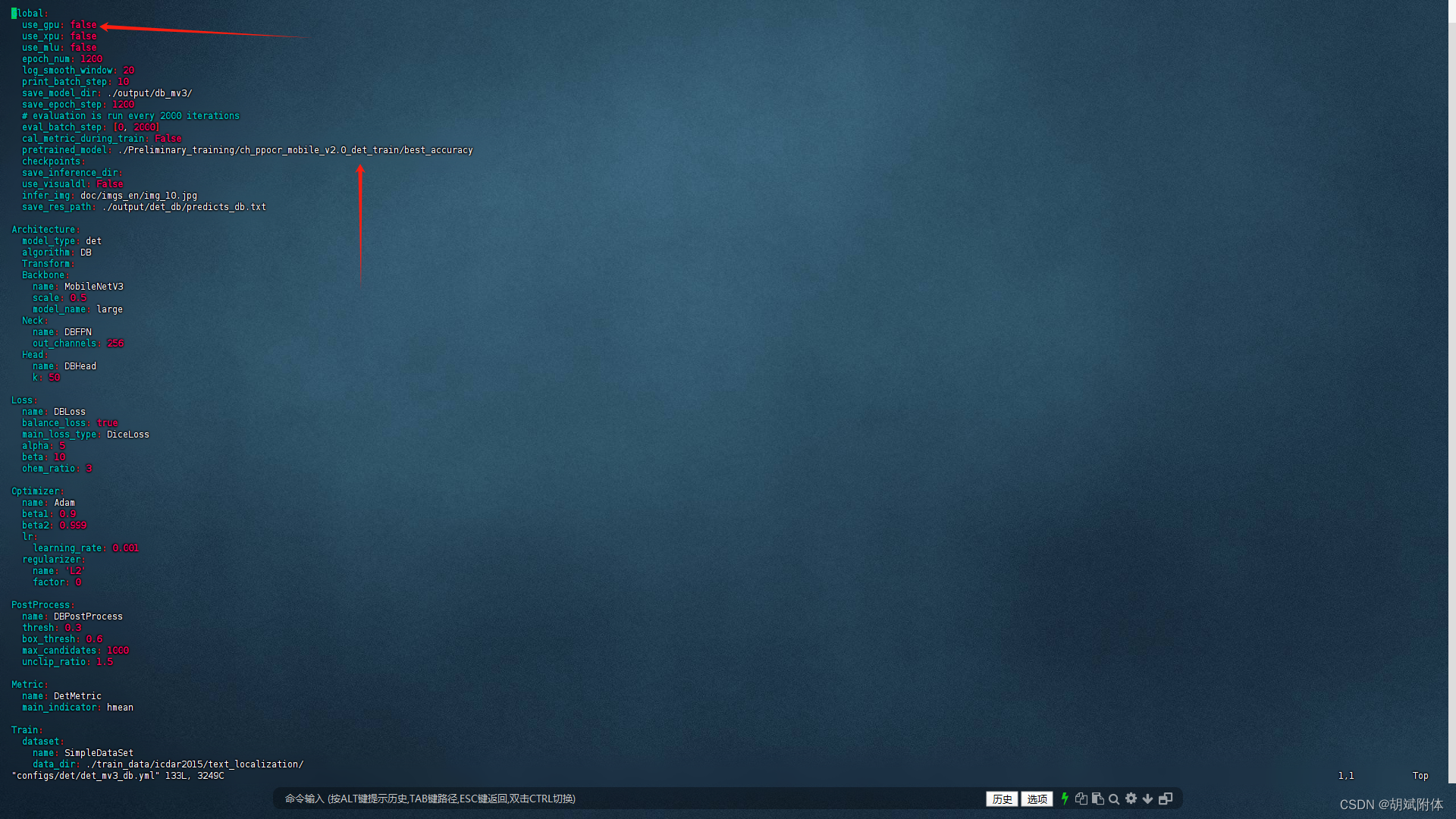Viewport: 1456px width, 819px height.
Task: Click the use_xpu: false line
Action: pyautogui.click(x=59, y=36)
